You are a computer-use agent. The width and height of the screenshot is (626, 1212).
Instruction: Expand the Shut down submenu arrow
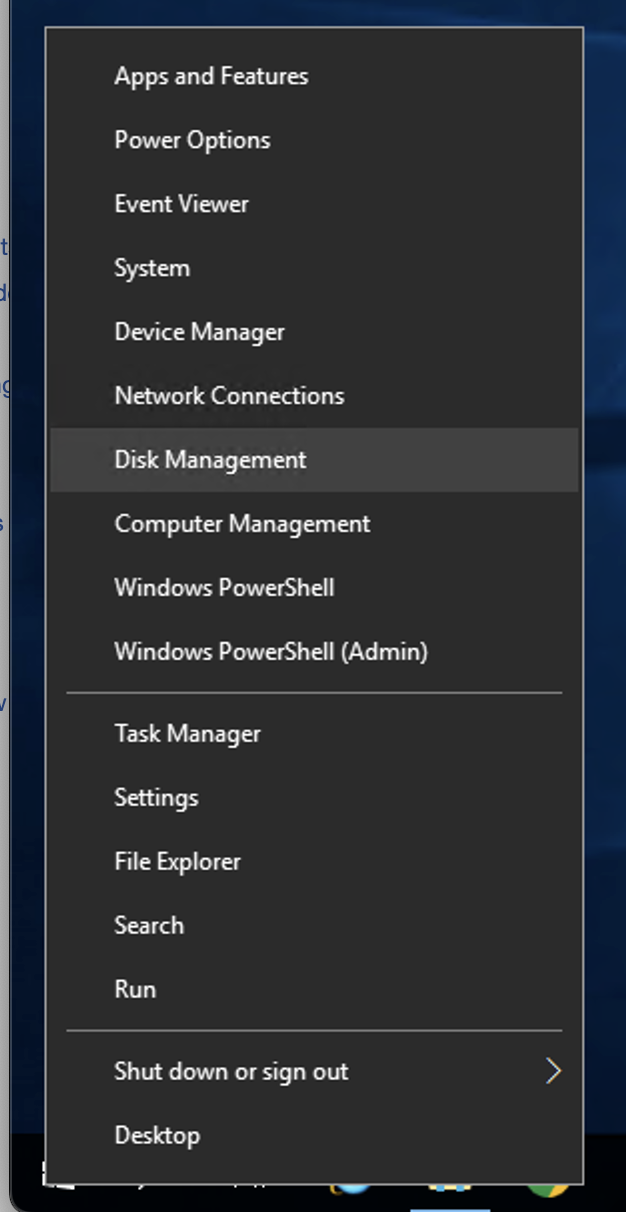coord(553,1072)
